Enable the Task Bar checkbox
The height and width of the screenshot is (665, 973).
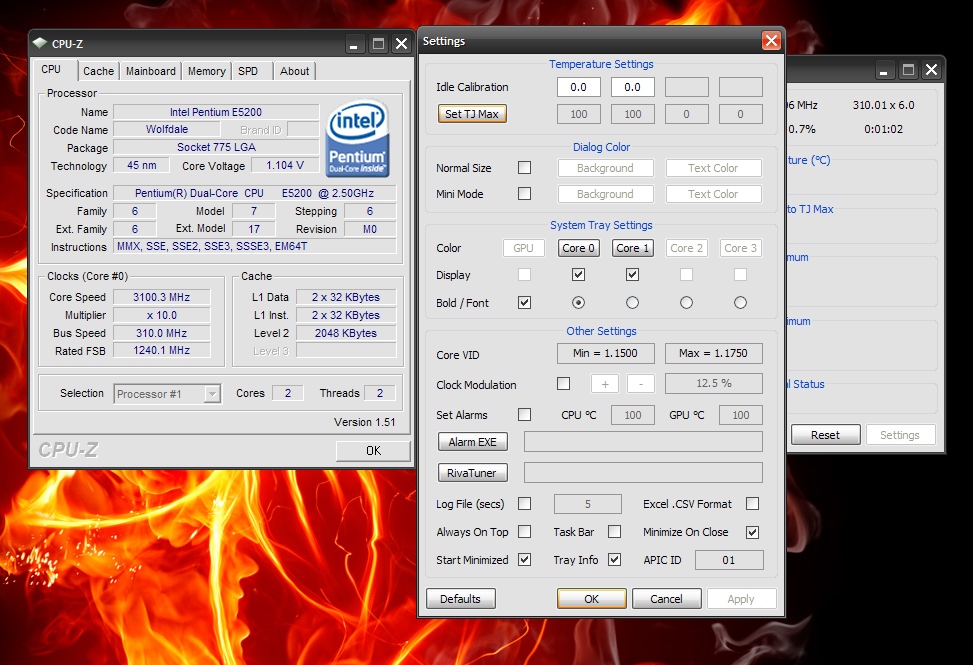pos(614,532)
